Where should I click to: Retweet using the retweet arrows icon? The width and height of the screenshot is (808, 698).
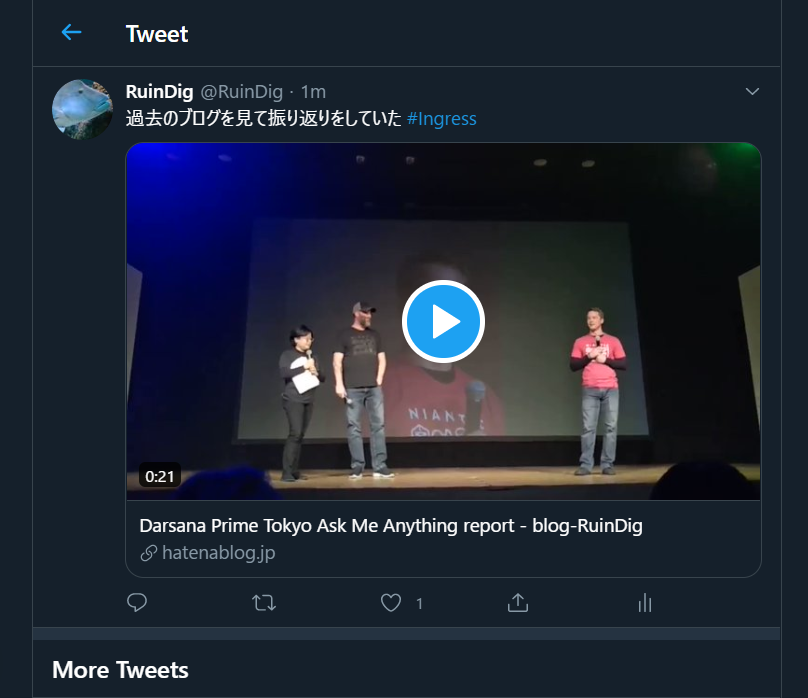pos(264,603)
